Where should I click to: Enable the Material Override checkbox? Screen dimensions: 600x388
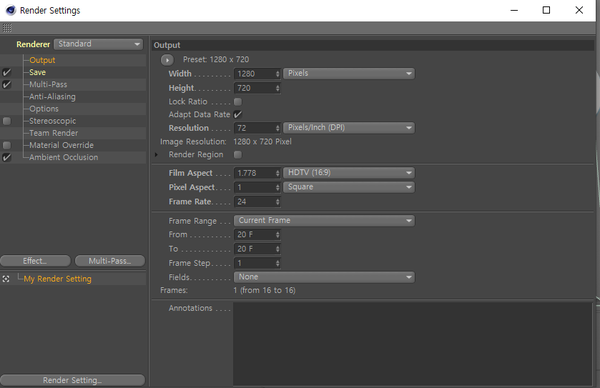coord(7,145)
